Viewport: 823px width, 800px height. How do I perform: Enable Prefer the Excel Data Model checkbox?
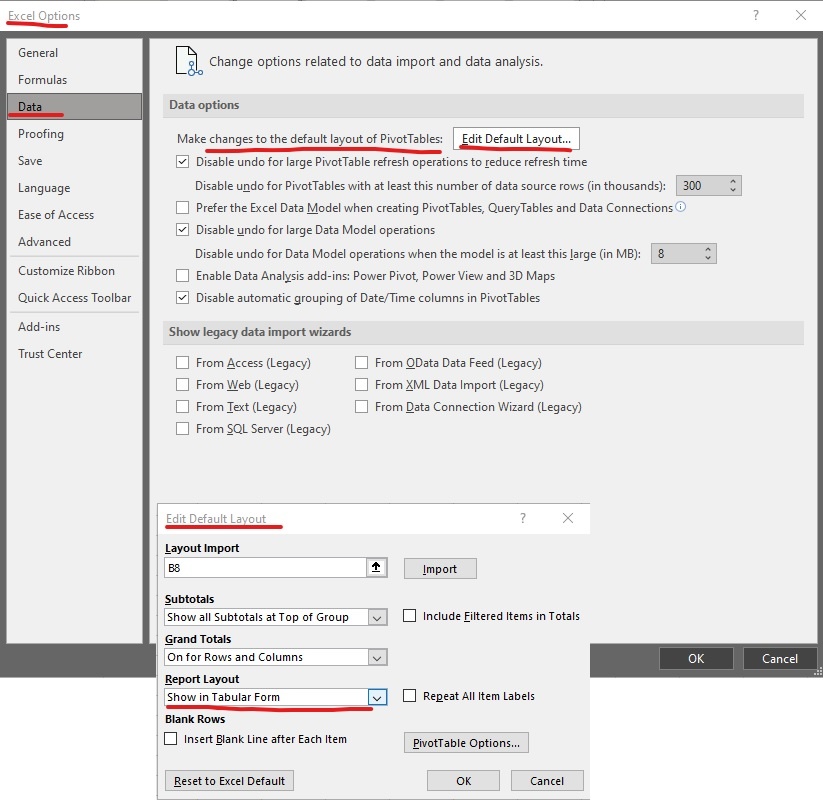[182, 207]
